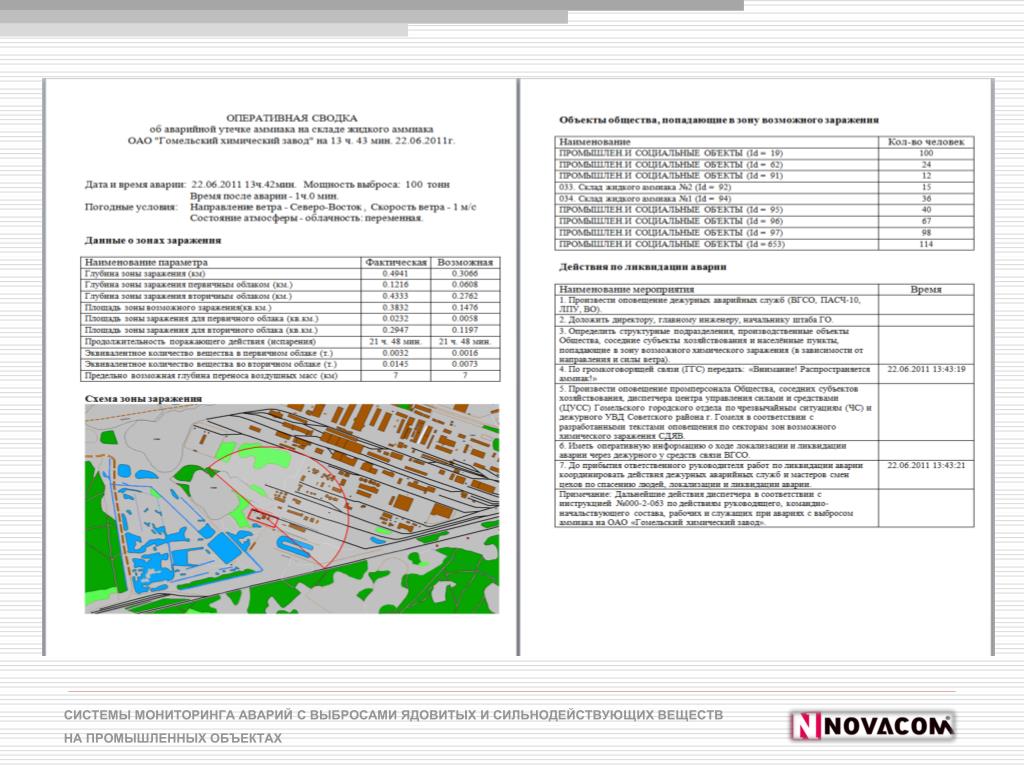
Task: Select the 'Действия по ликвидации аварии' heading
Action: pyautogui.click(x=643, y=267)
